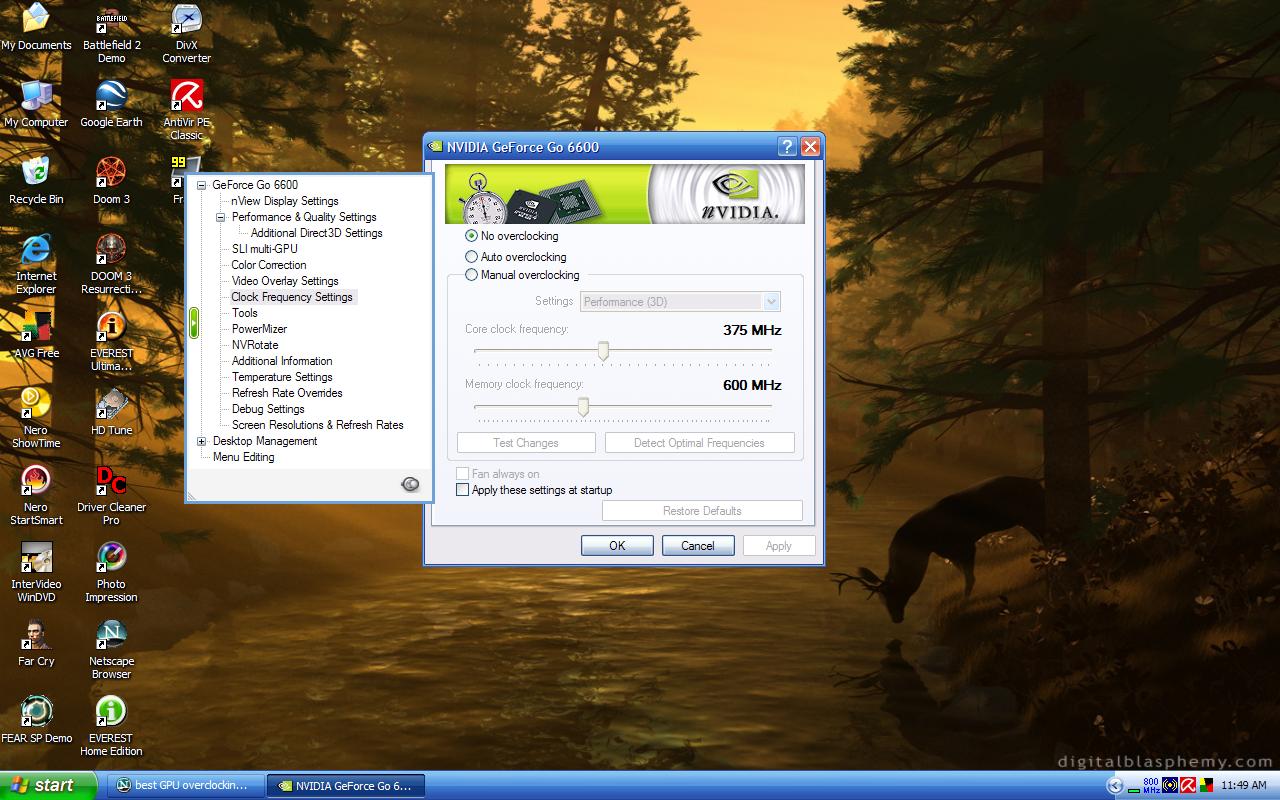Open the Tools page
Image resolution: width=1280 pixels, height=800 pixels.
point(245,313)
